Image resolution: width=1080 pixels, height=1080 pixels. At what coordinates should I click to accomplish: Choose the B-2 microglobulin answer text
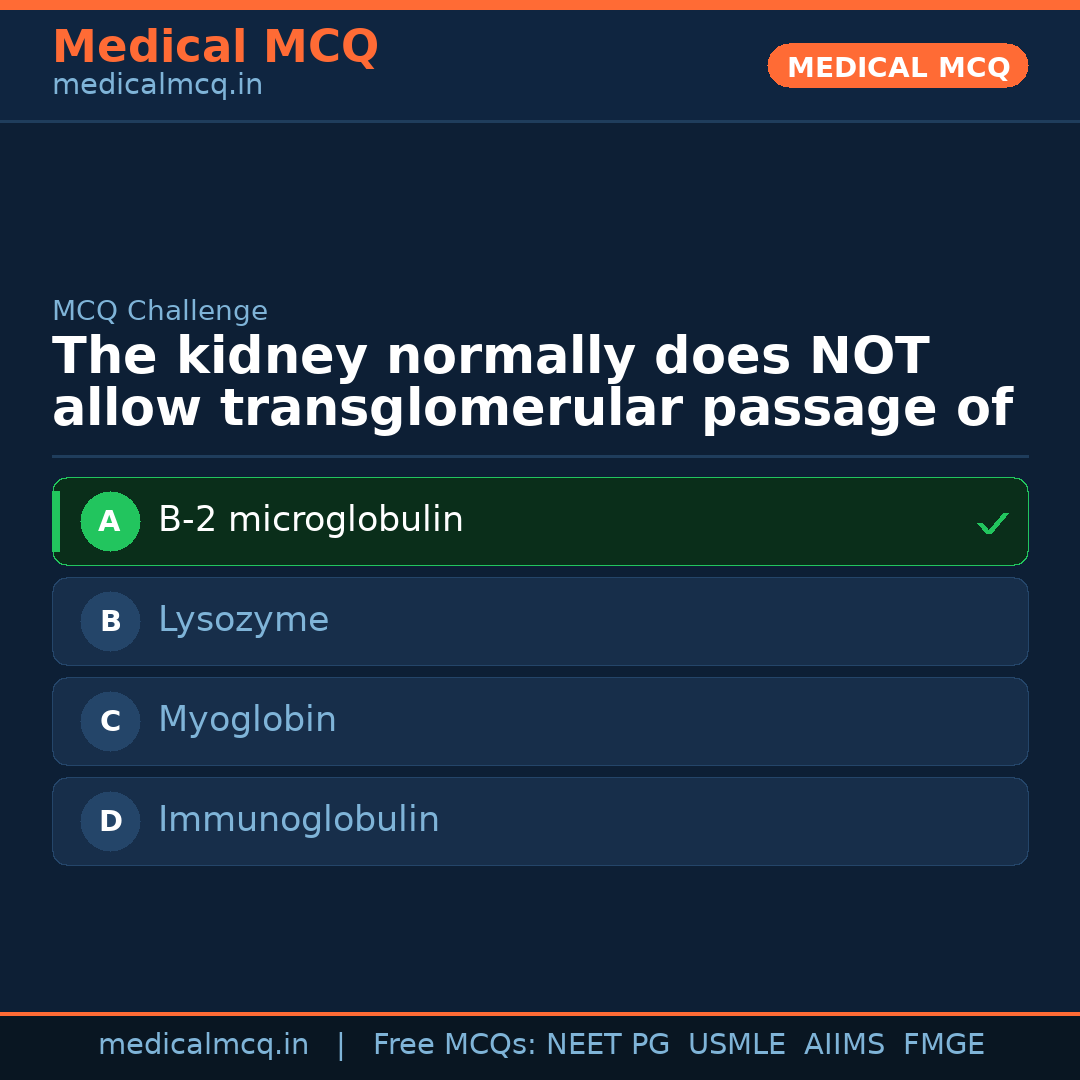point(310,520)
